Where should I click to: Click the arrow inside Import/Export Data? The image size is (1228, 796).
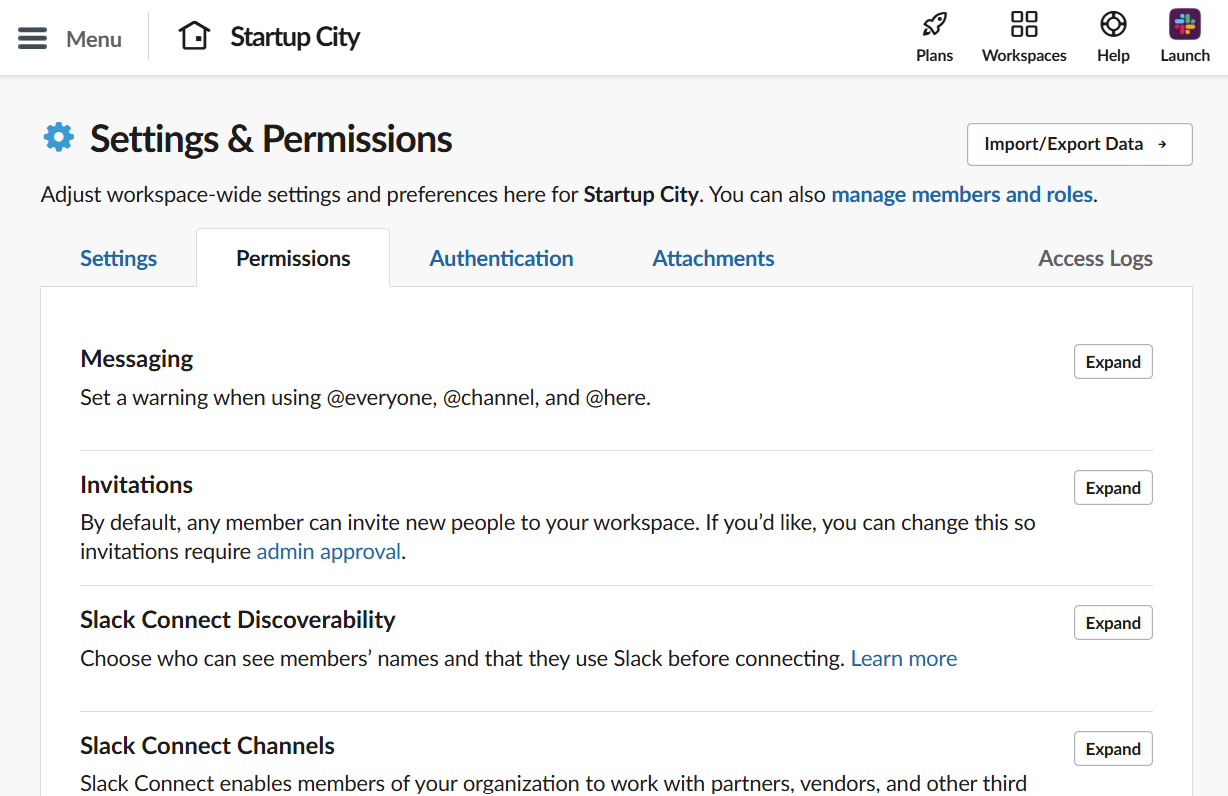(x=1162, y=144)
